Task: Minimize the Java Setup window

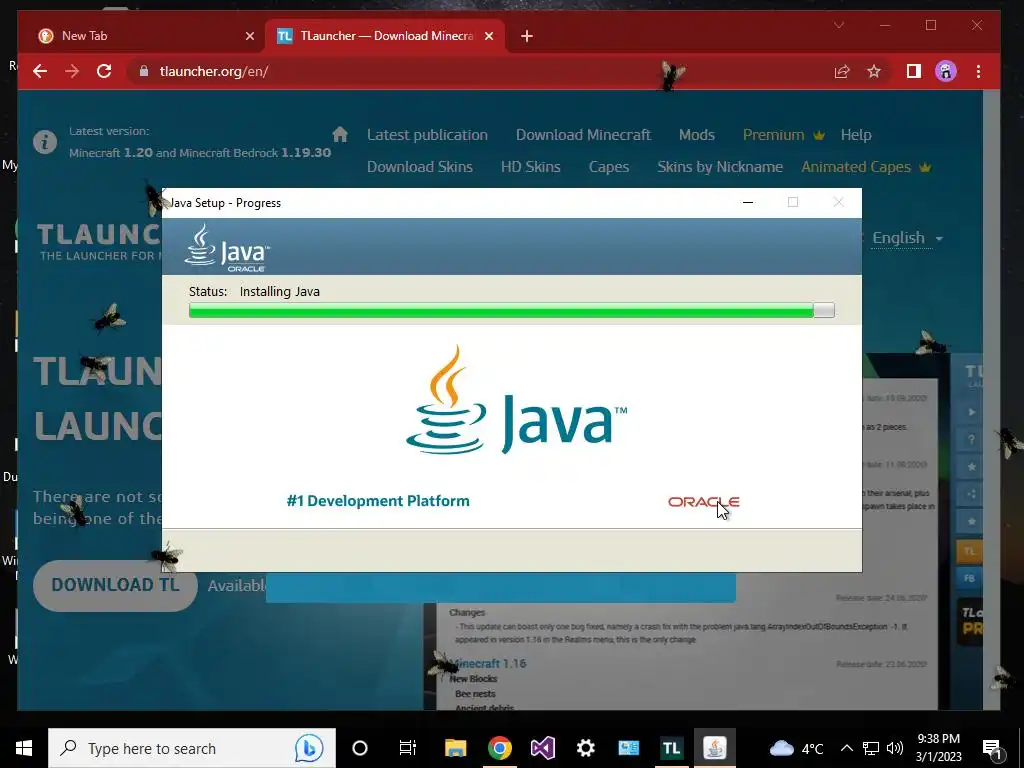Action: (x=748, y=202)
